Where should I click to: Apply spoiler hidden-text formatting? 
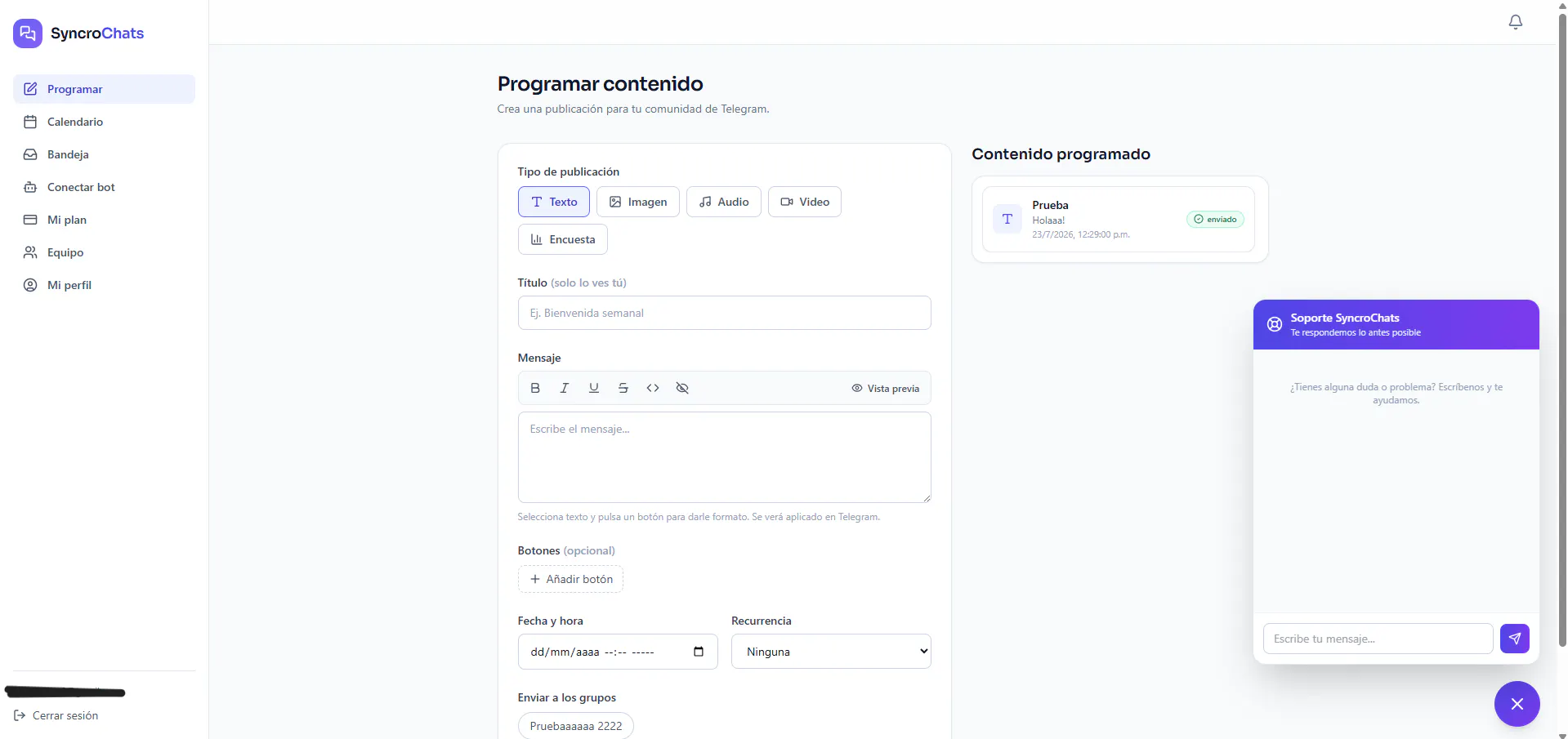(682, 388)
